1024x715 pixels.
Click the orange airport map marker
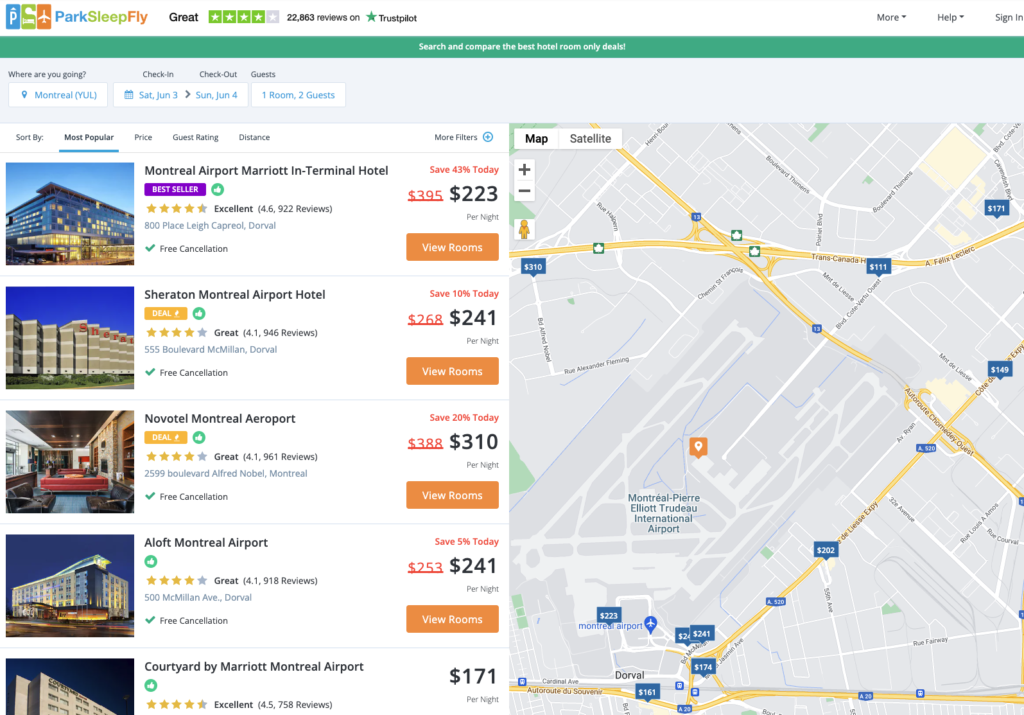pyautogui.click(x=699, y=447)
